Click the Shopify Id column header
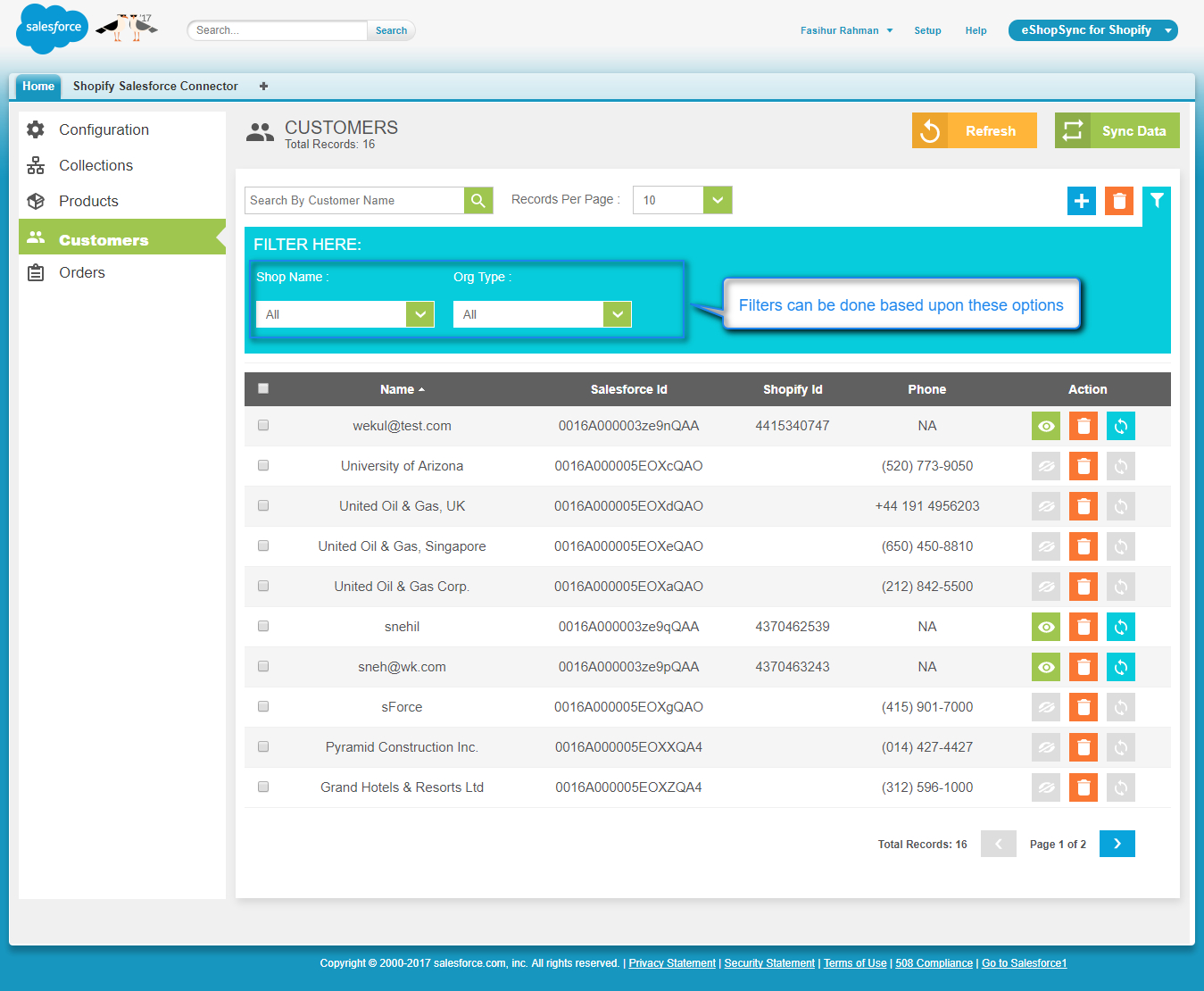This screenshot has height=991, width=1204. 793,389
